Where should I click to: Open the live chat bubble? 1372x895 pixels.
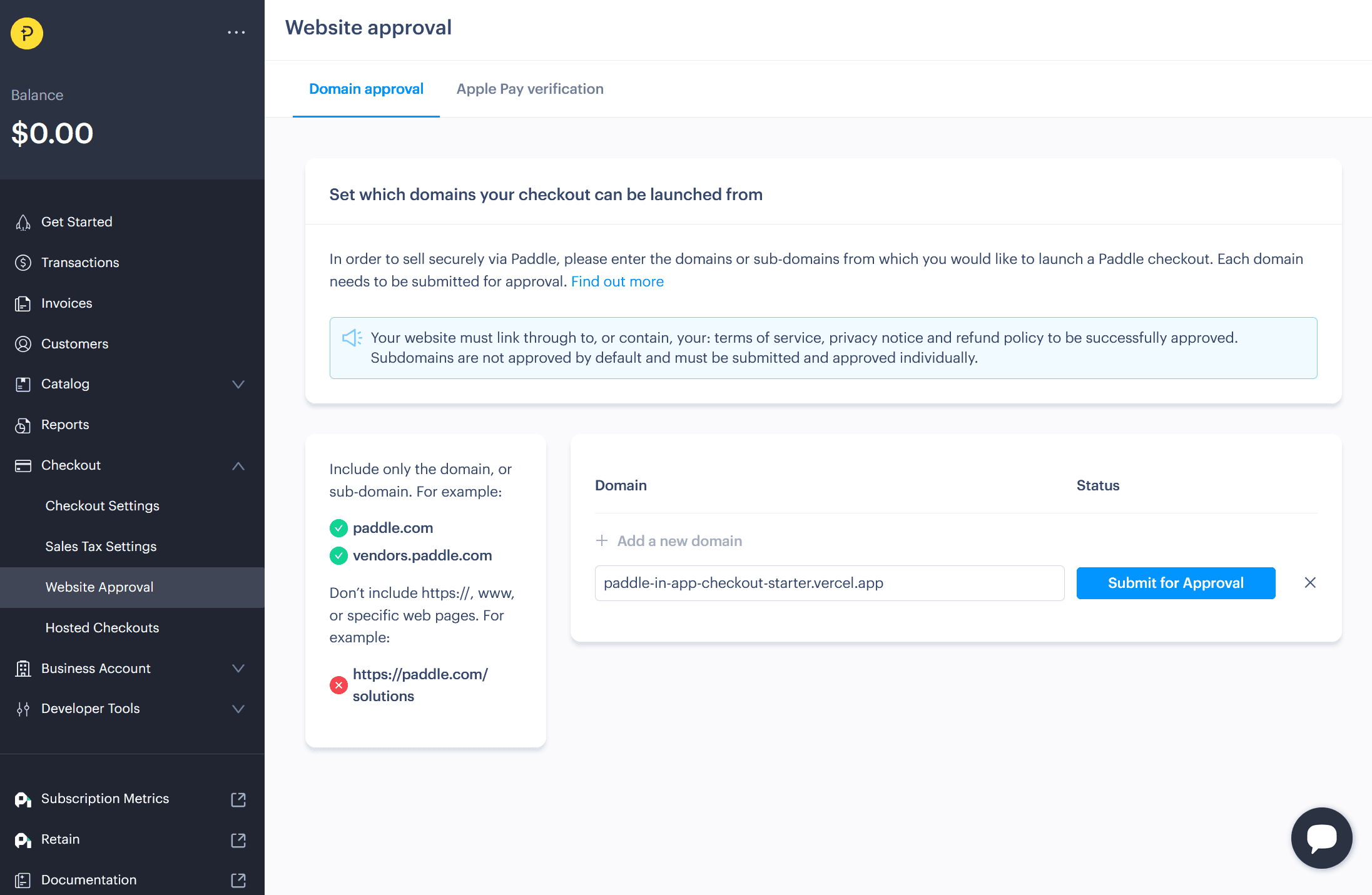pos(1321,837)
